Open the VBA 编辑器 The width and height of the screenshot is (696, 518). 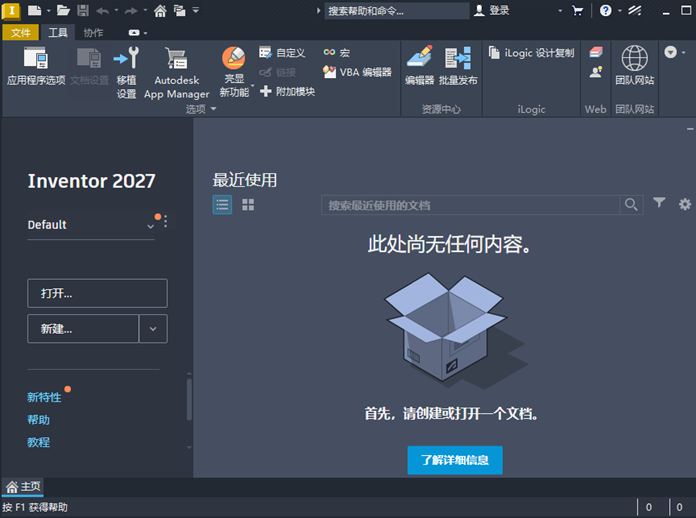357,72
